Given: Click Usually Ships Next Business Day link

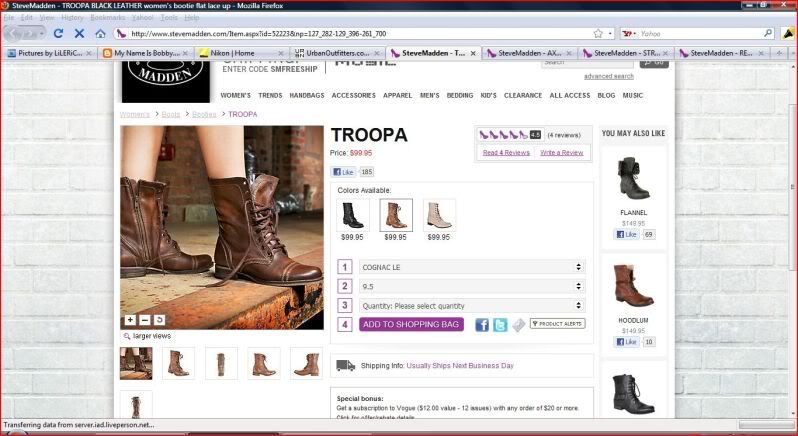Looking at the screenshot, I should click(x=460, y=366).
